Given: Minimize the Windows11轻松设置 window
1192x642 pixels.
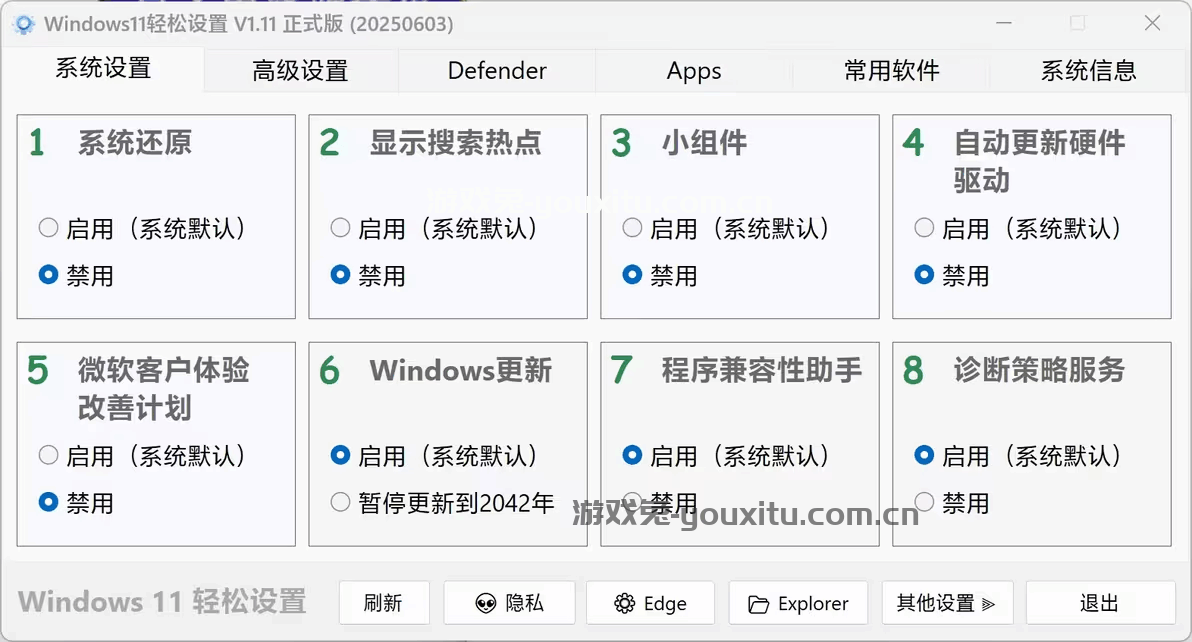Looking at the screenshot, I should [x=1003, y=24].
